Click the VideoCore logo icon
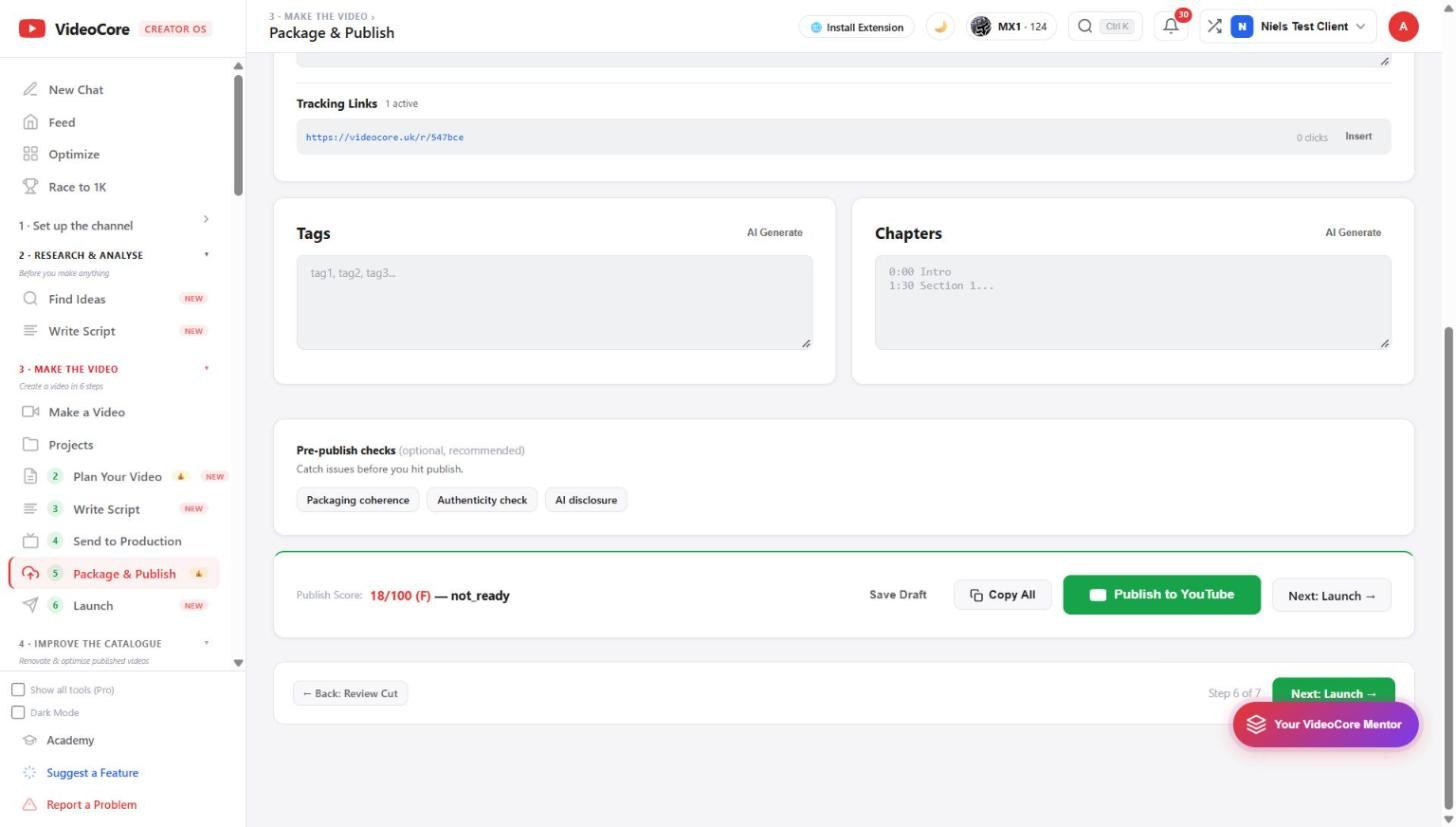 tap(32, 28)
